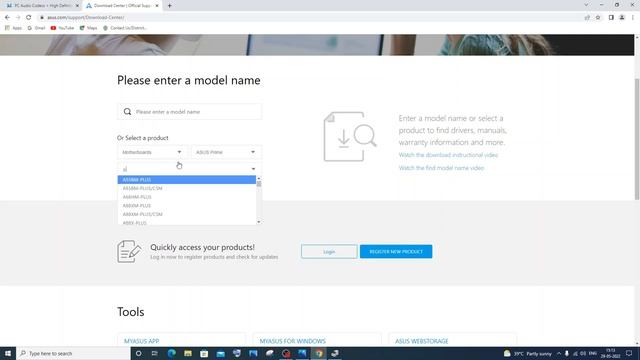This screenshot has height=360, width=640.
Task: Click the taskbar search box
Action: [x=73, y=353]
